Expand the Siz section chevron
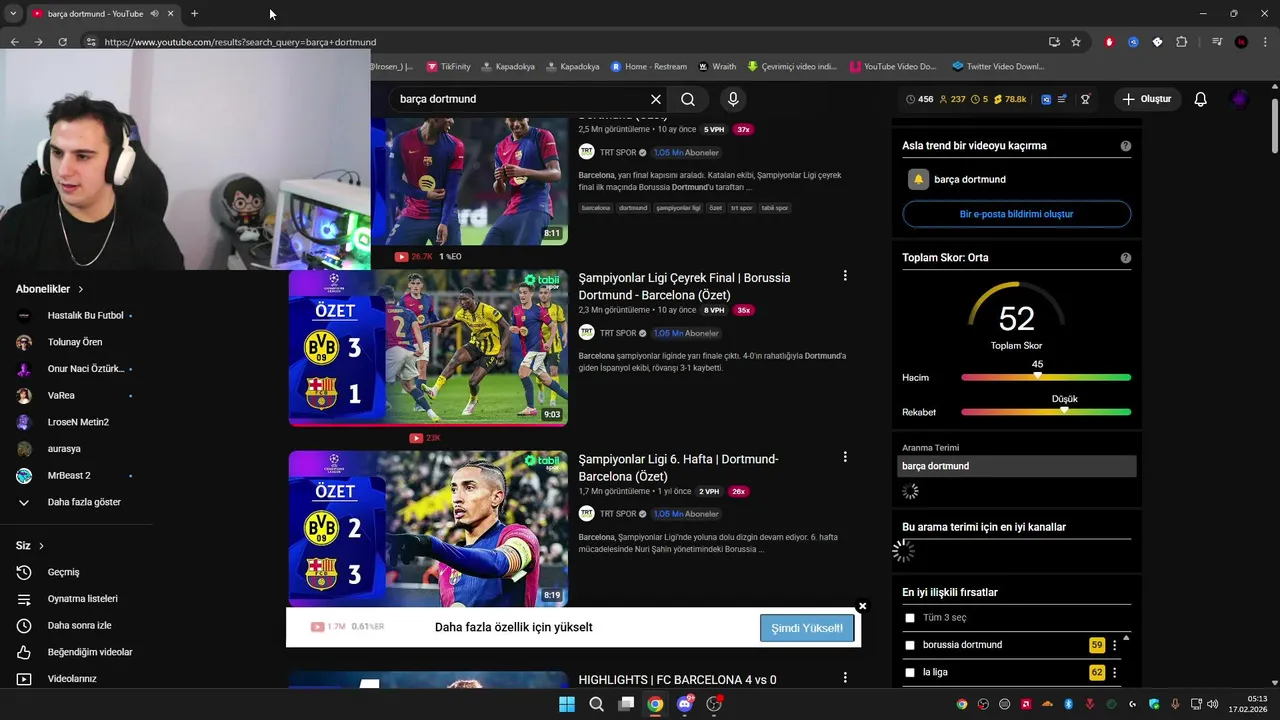Viewport: 1280px width, 720px height. coord(41,546)
